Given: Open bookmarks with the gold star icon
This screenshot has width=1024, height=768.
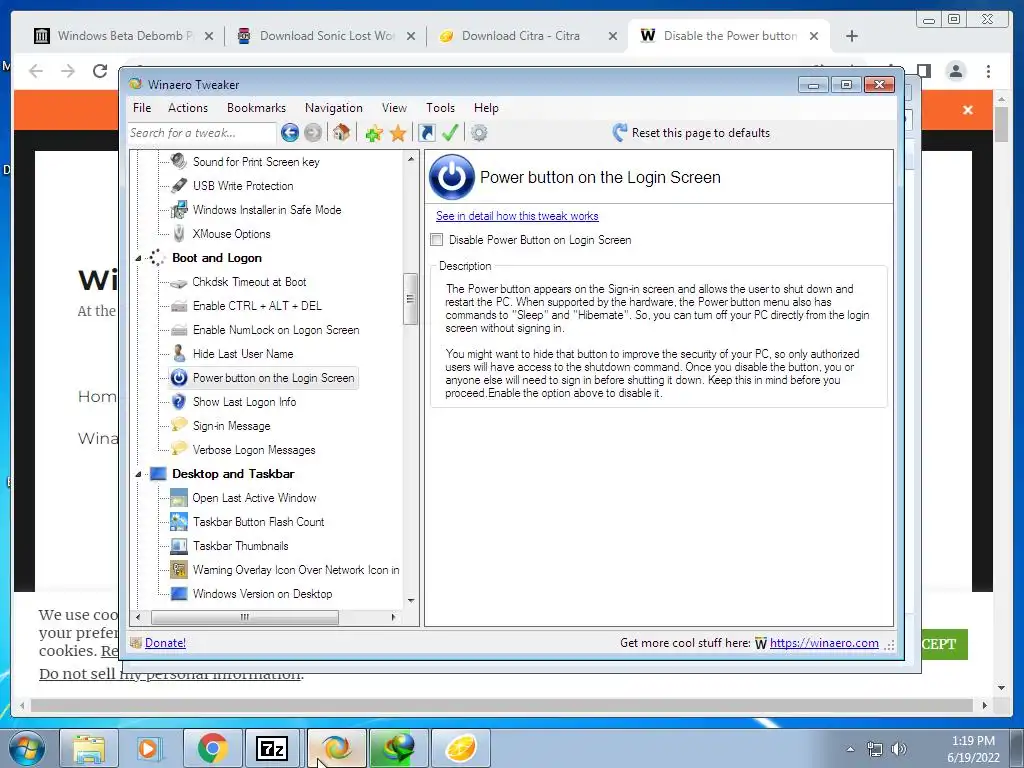Looking at the screenshot, I should pos(398,134).
